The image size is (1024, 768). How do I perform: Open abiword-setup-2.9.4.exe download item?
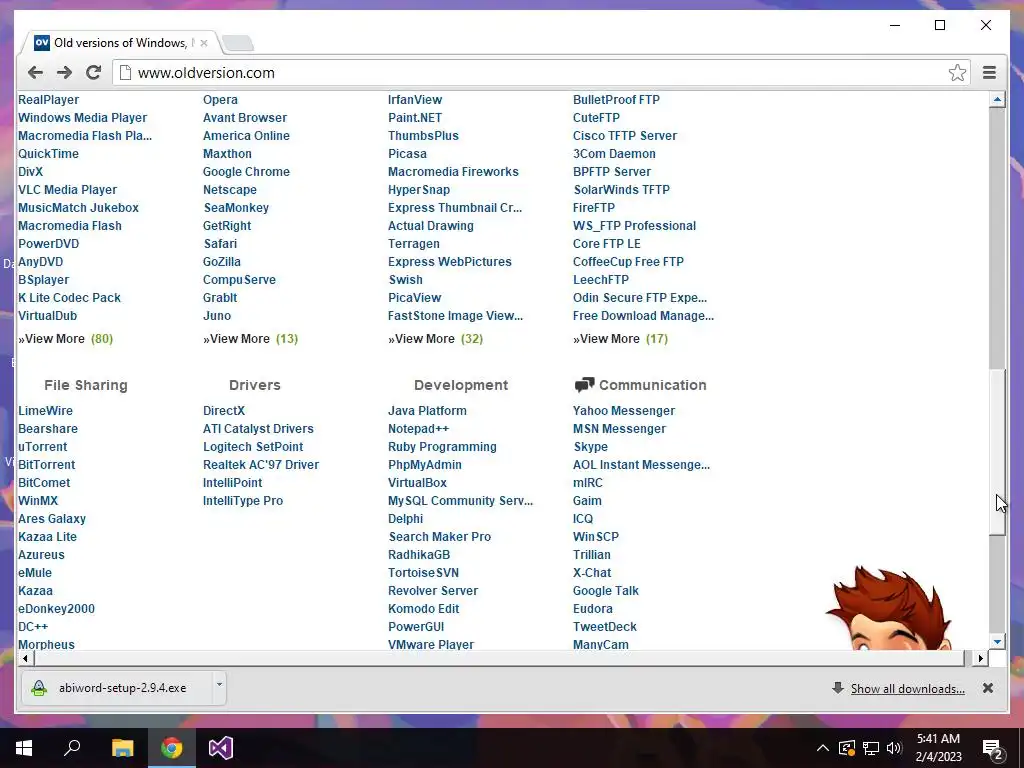click(x=116, y=688)
